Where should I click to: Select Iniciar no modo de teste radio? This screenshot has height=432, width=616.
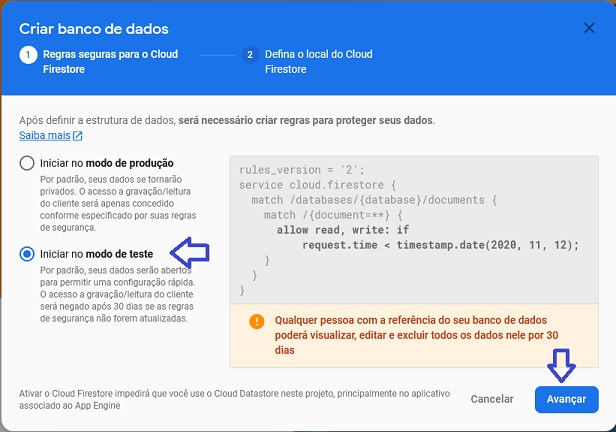27,254
